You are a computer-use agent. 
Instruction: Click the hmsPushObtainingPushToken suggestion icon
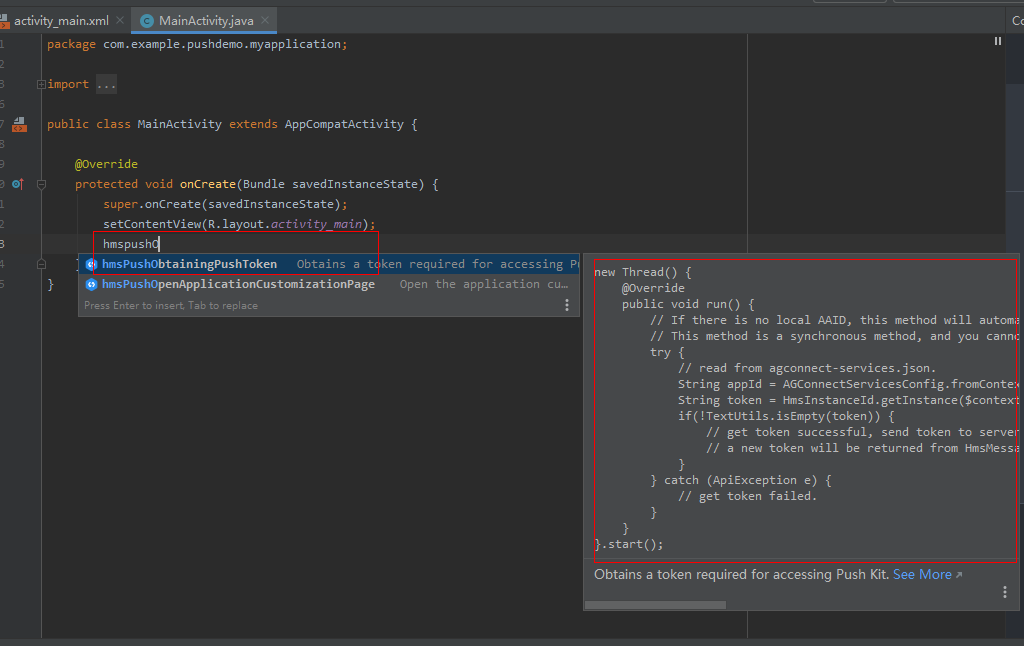[x=91, y=264]
